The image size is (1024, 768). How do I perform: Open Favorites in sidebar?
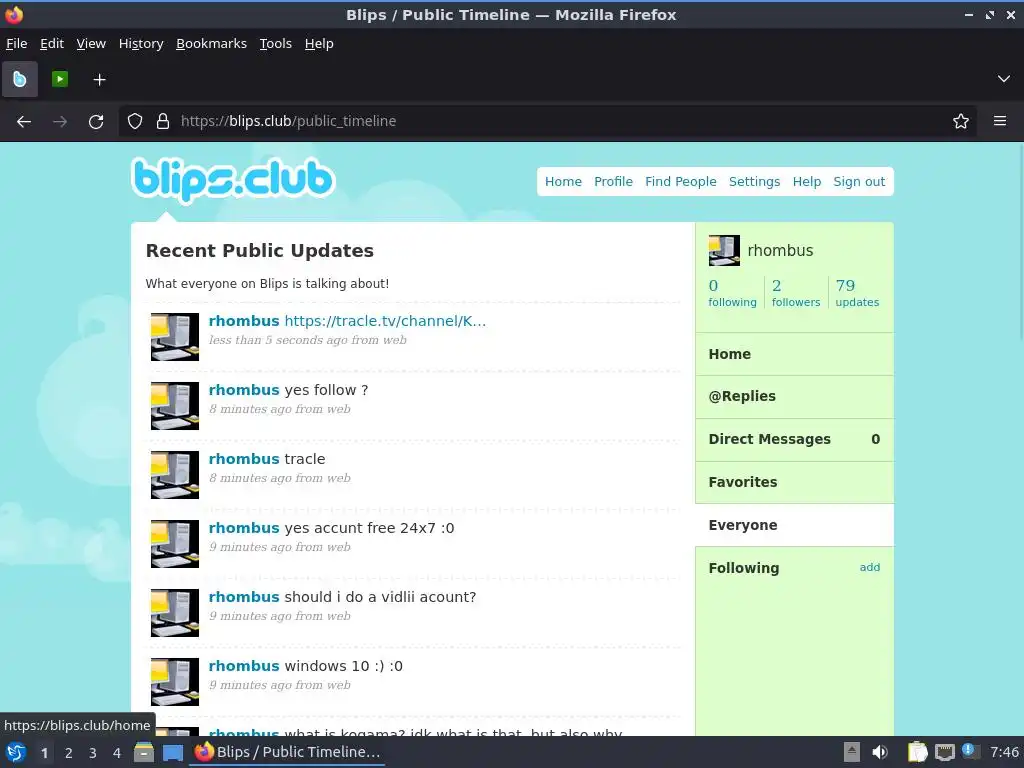click(794, 482)
